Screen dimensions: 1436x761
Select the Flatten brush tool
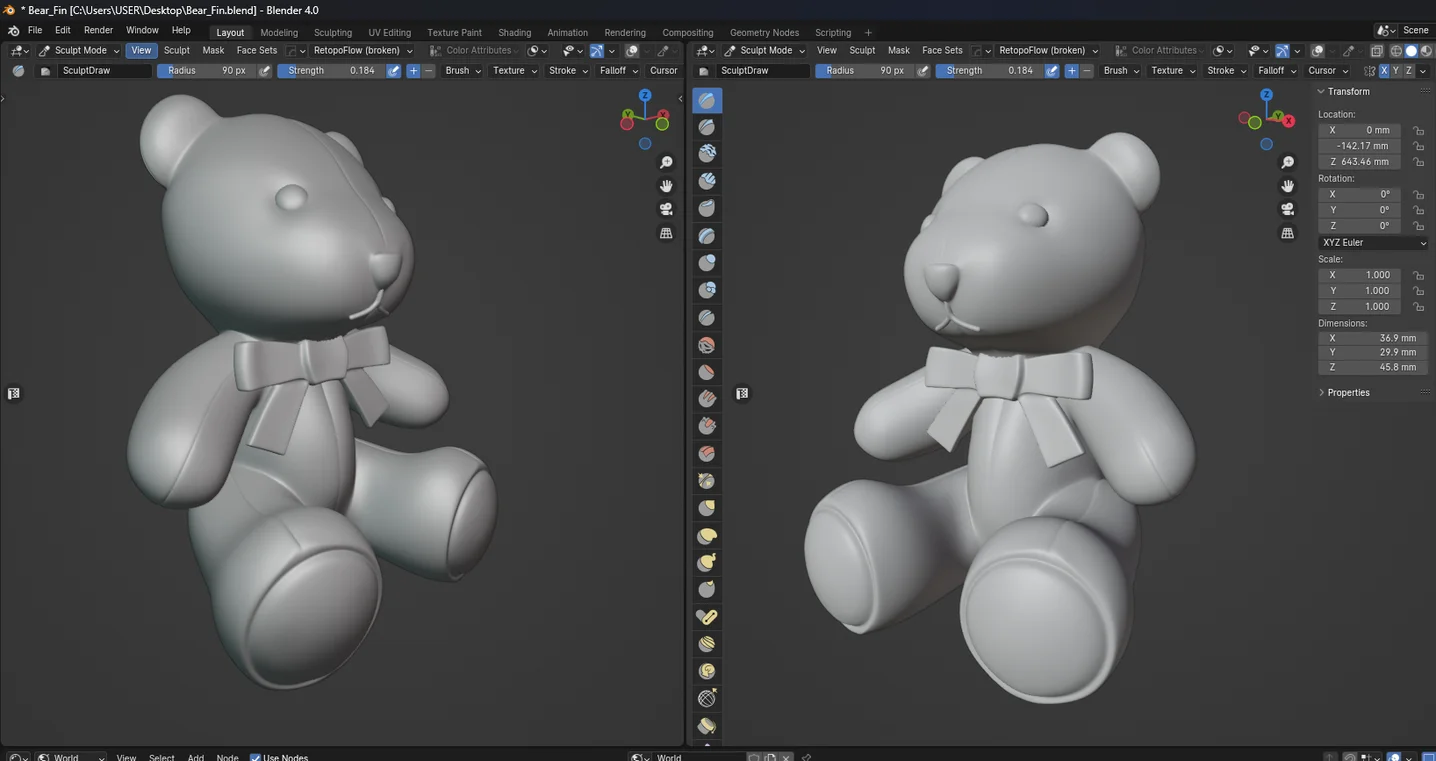707,372
